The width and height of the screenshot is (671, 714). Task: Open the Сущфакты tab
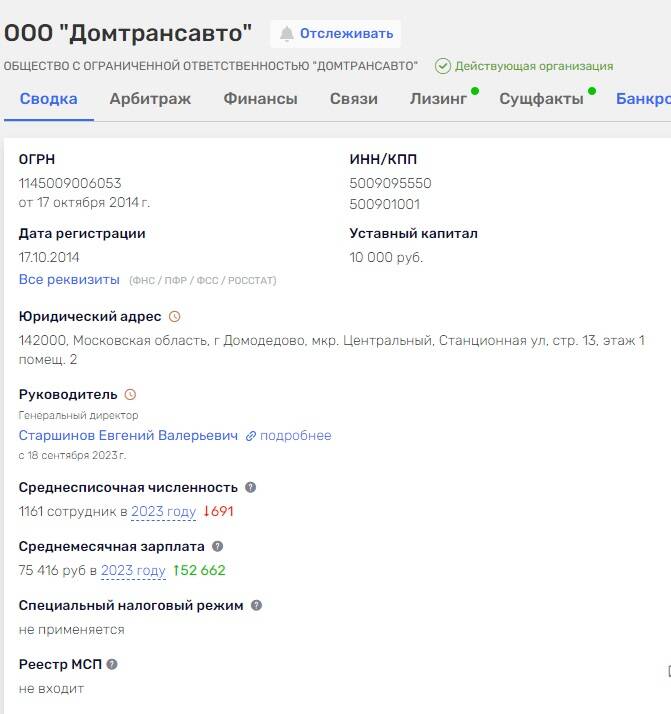tap(541, 99)
